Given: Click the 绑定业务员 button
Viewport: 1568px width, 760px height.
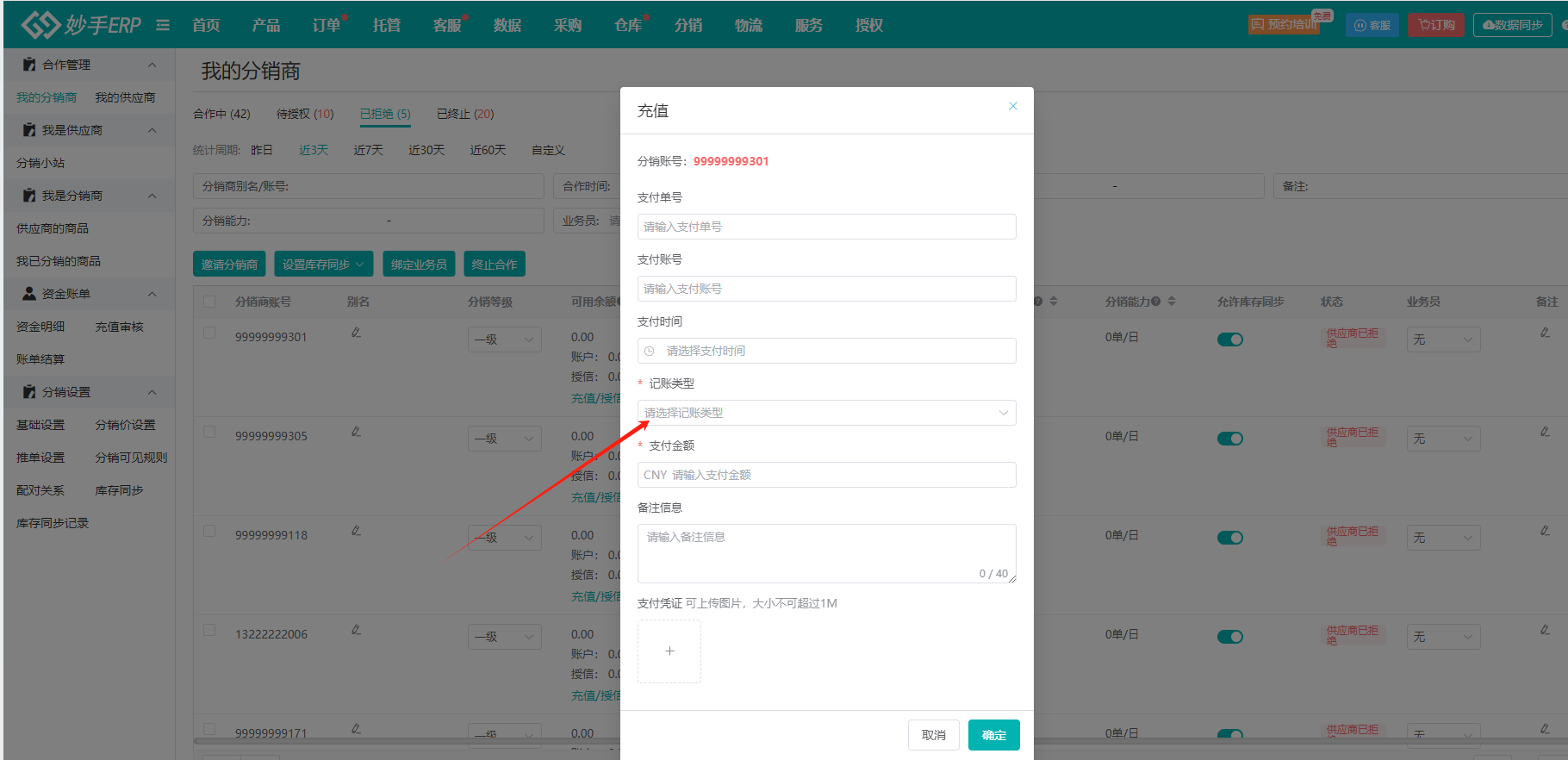Looking at the screenshot, I should tap(419, 265).
